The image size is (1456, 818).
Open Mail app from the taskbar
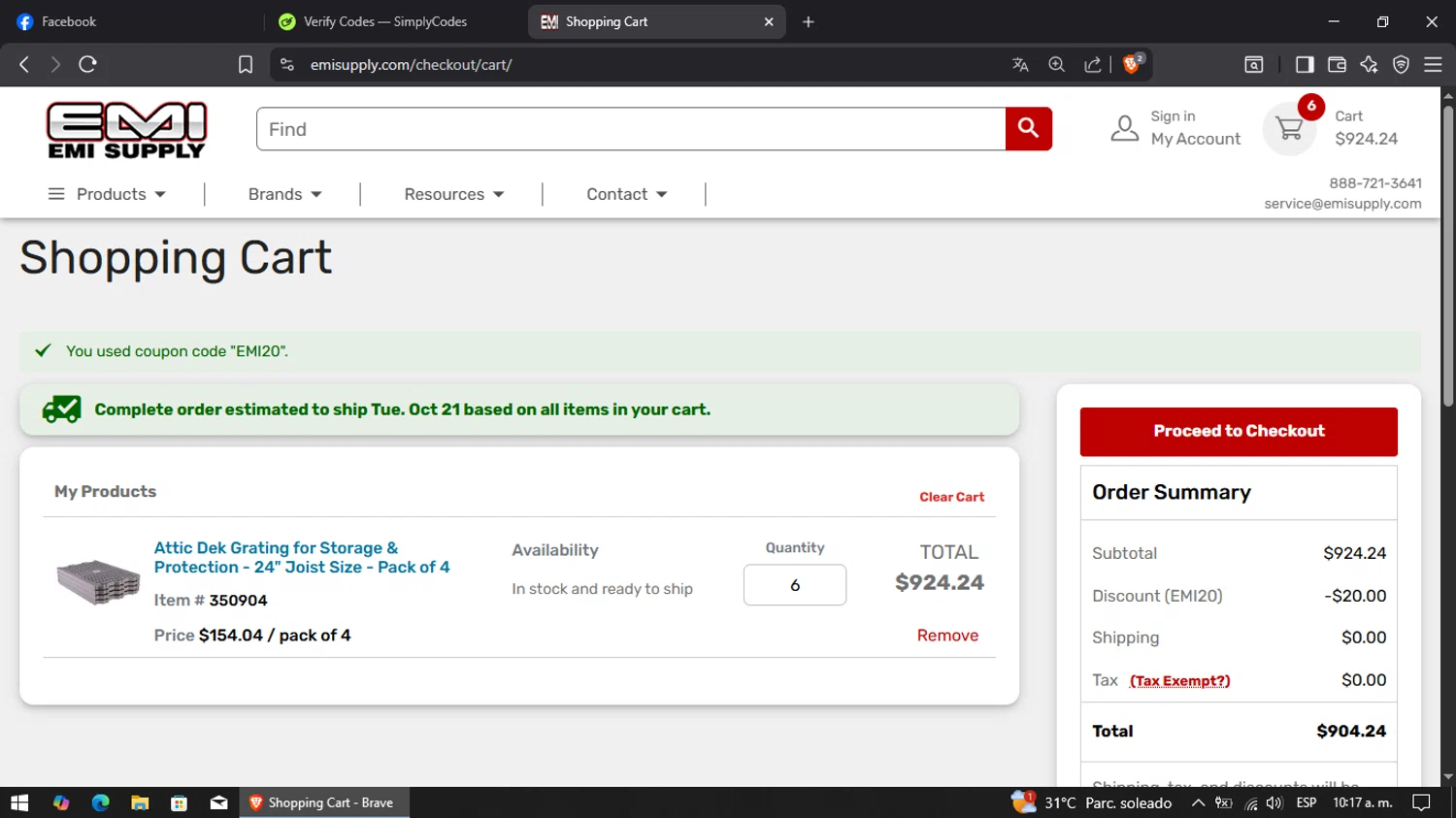click(x=218, y=802)
